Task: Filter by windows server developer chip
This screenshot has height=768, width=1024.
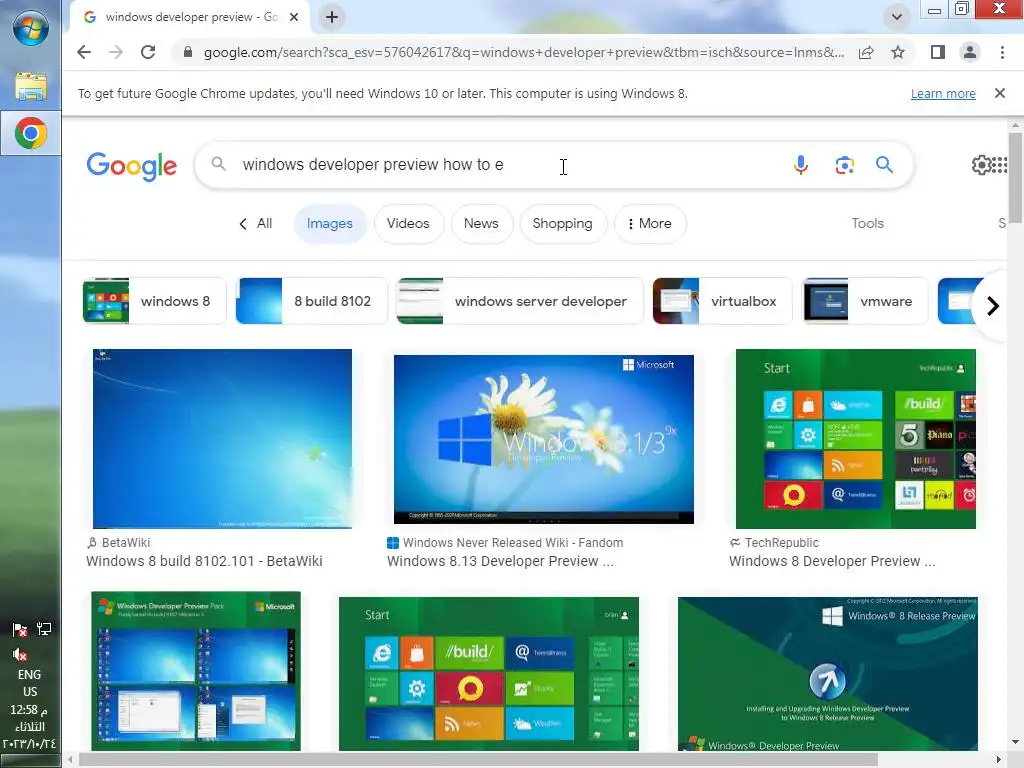Action: [520, 301]
